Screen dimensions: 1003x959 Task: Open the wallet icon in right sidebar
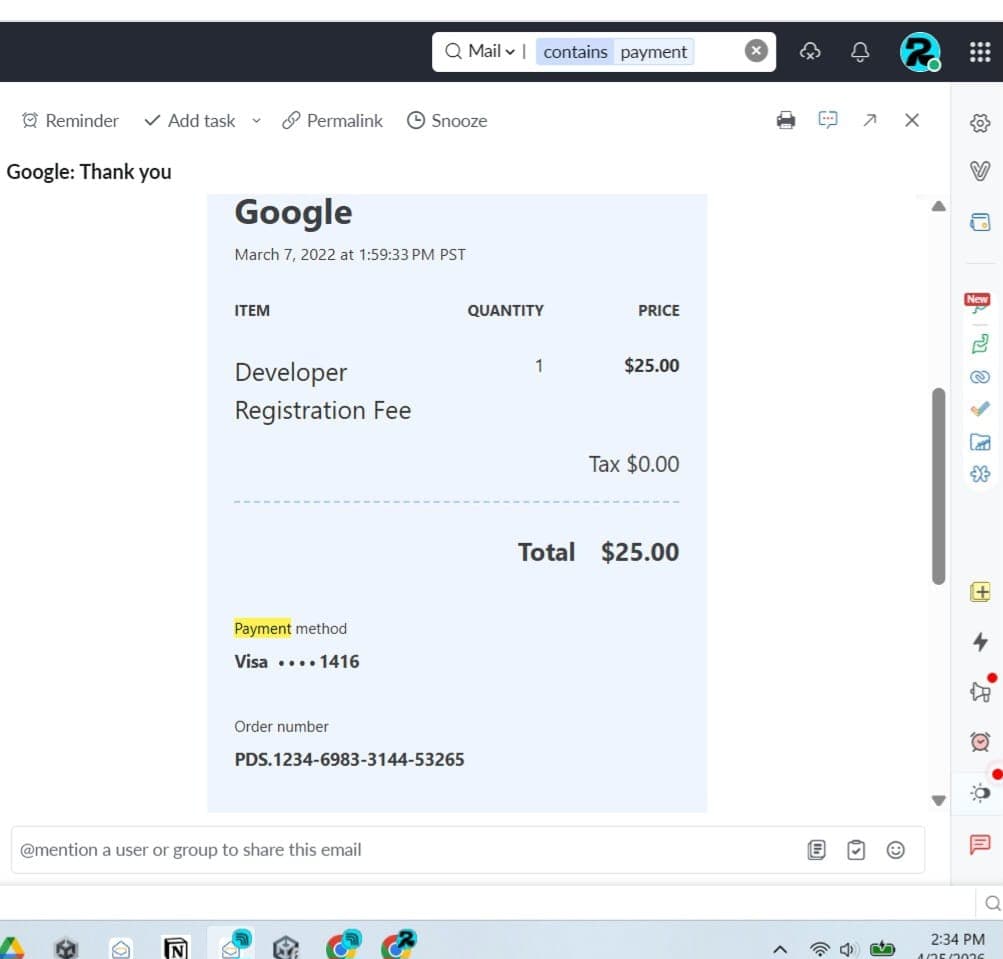pyautogui.click(x=980, y=222)
